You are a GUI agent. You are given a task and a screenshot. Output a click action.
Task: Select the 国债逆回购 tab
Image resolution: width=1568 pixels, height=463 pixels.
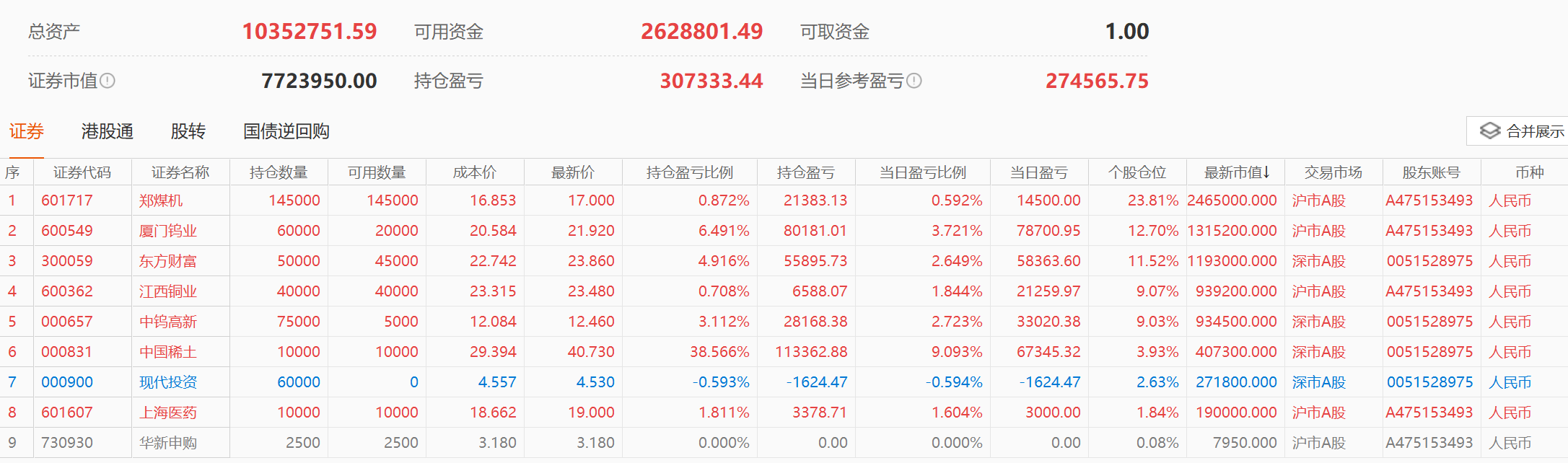(286, 131)
